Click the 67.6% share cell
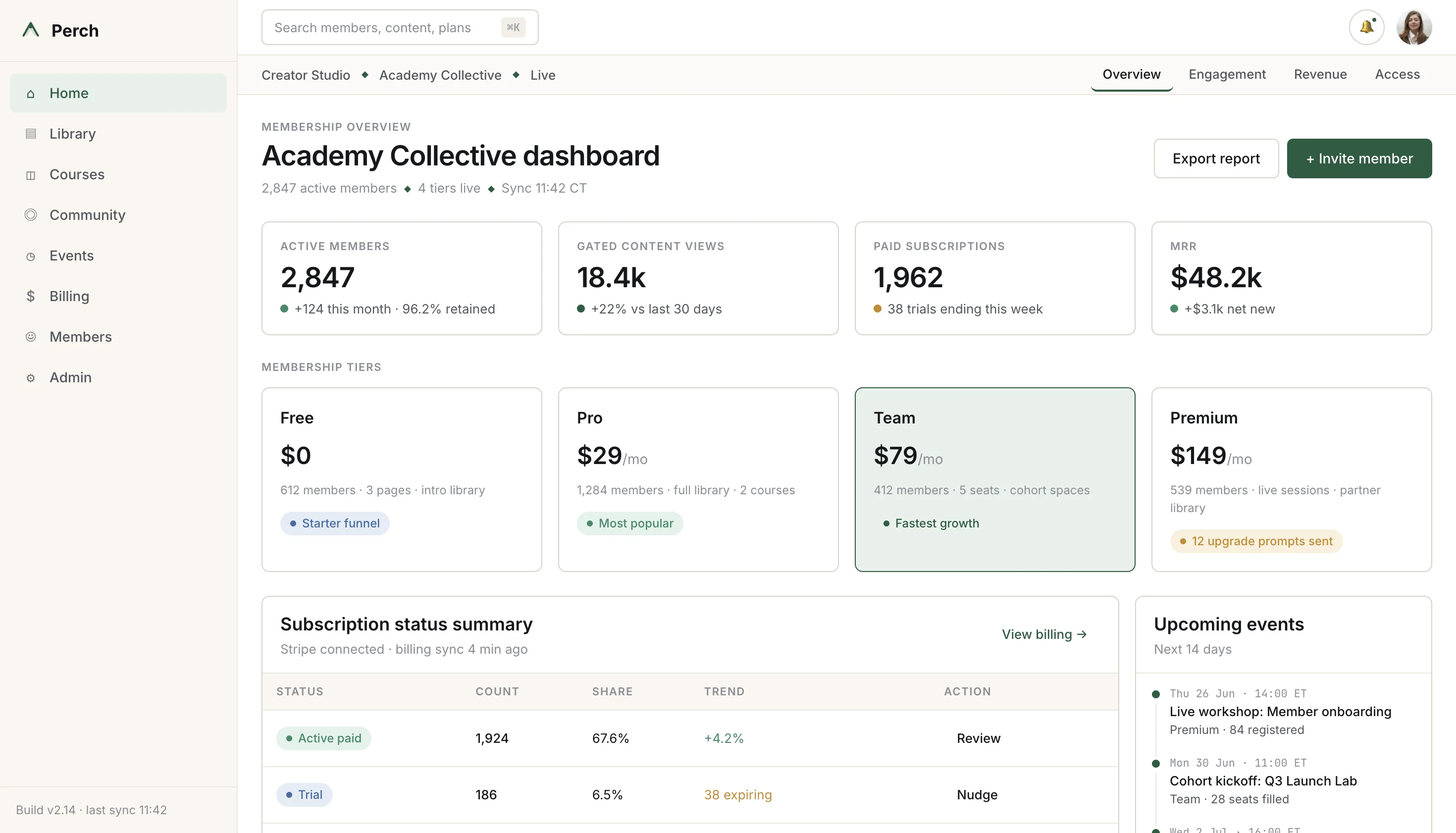This screenshot has width=1456, height=833. [611, 738]
